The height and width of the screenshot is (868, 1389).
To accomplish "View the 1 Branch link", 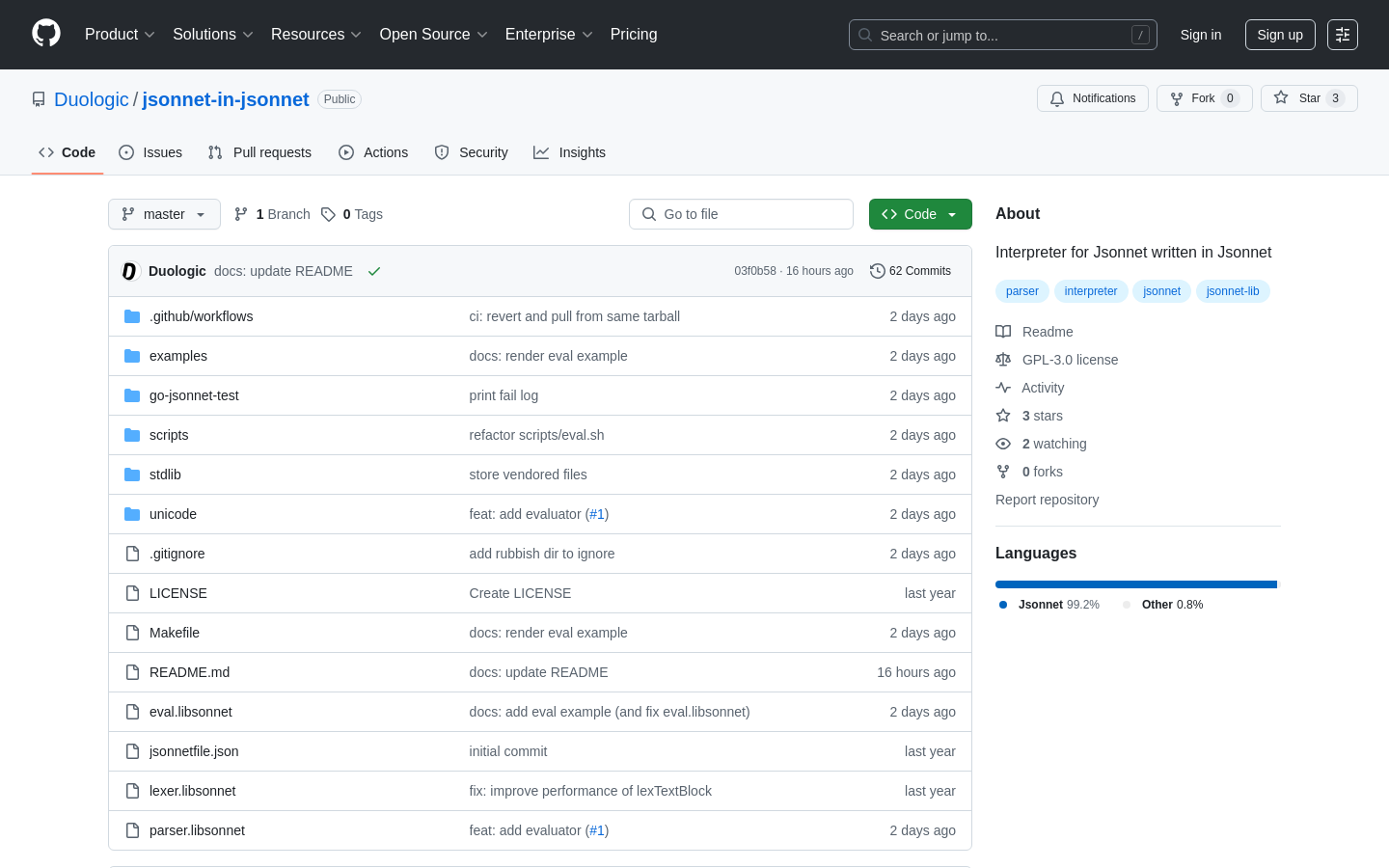I will pyautogui.click(x=272, y=214).
